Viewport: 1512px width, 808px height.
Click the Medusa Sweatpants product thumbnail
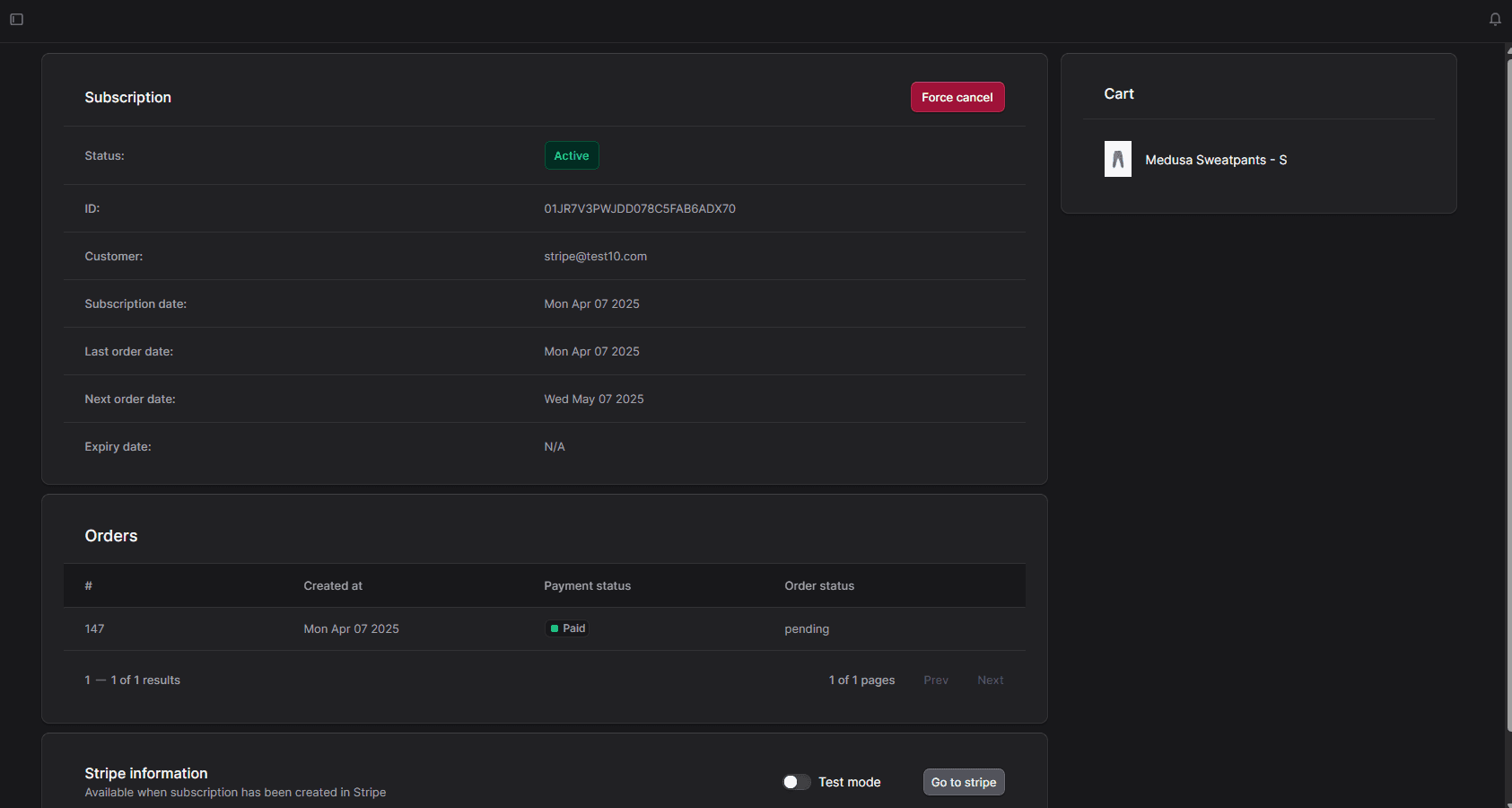[x=1117, y=159]
